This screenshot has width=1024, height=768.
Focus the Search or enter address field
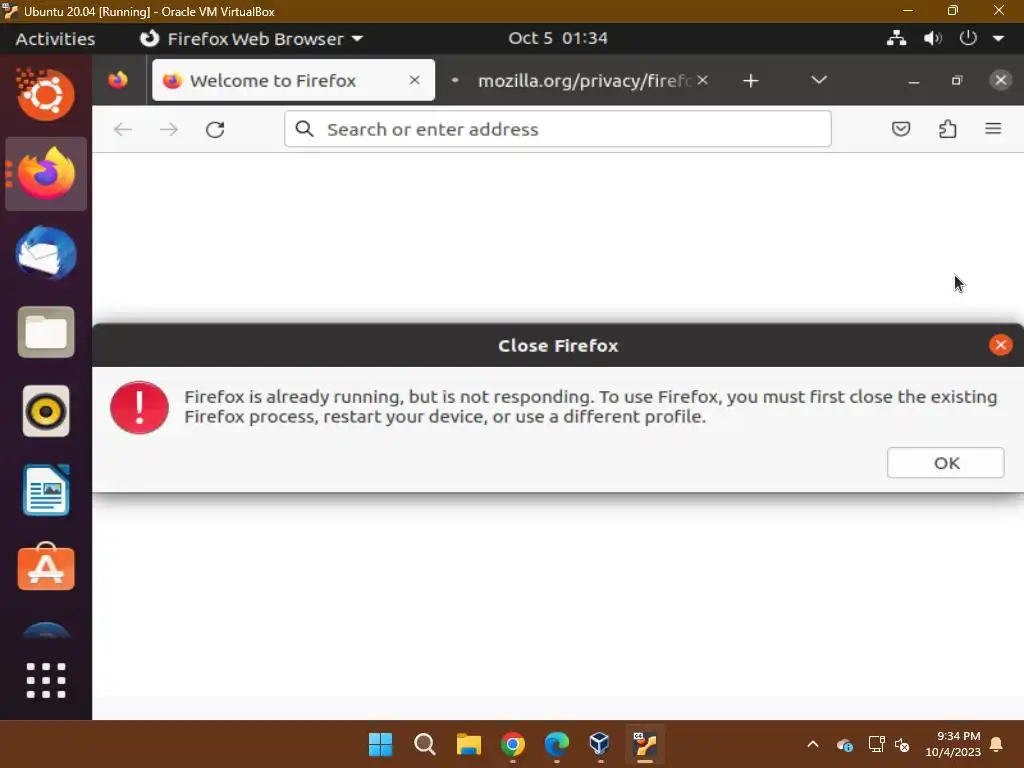[558, 129]
